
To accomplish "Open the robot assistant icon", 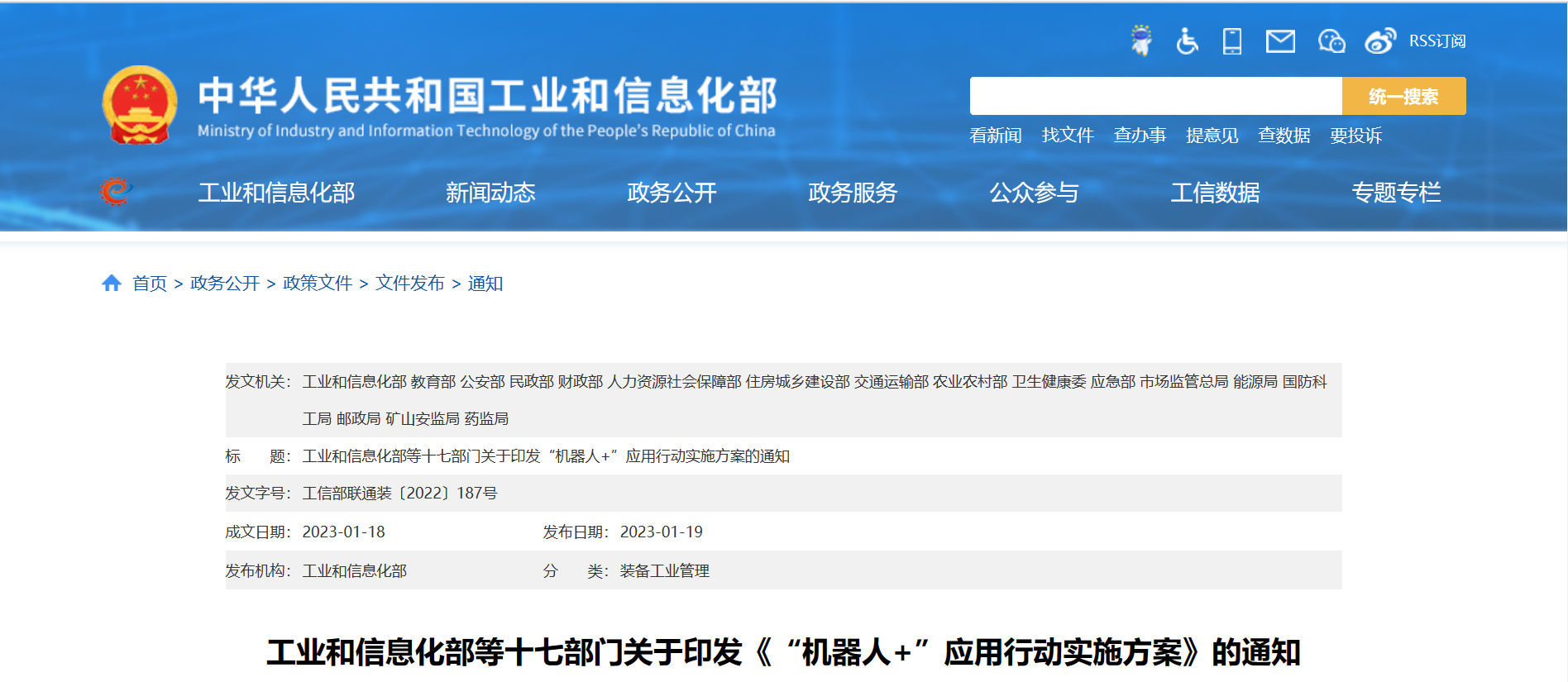I will tap(1141, 41).
